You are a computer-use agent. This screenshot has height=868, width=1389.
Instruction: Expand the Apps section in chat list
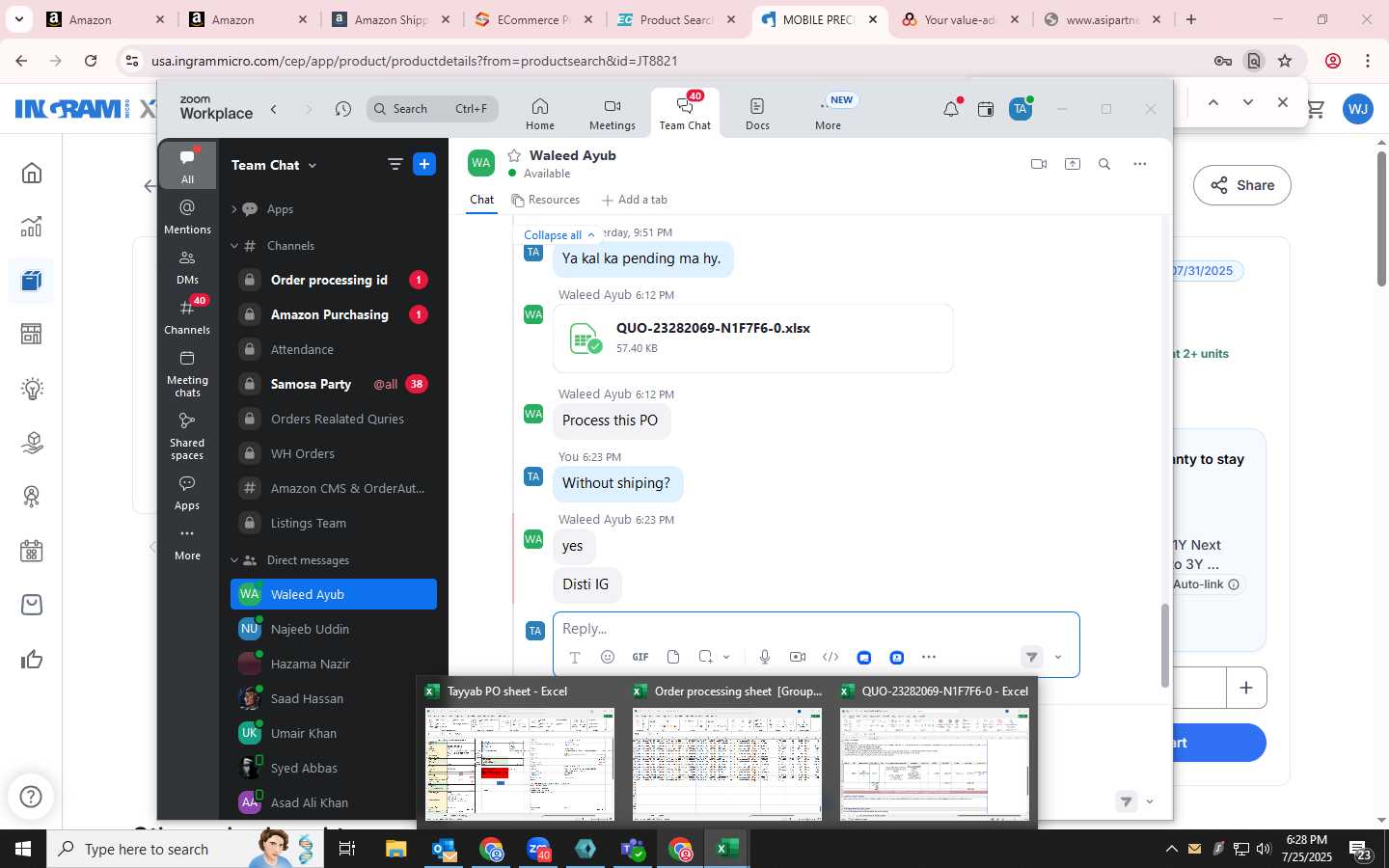[233, 209]
